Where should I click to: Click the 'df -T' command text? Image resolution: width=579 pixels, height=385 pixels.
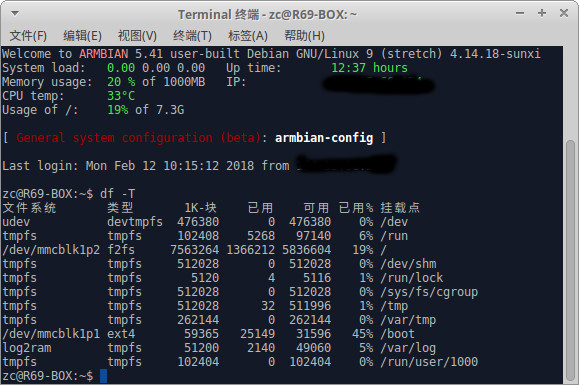tap(117, 194)
